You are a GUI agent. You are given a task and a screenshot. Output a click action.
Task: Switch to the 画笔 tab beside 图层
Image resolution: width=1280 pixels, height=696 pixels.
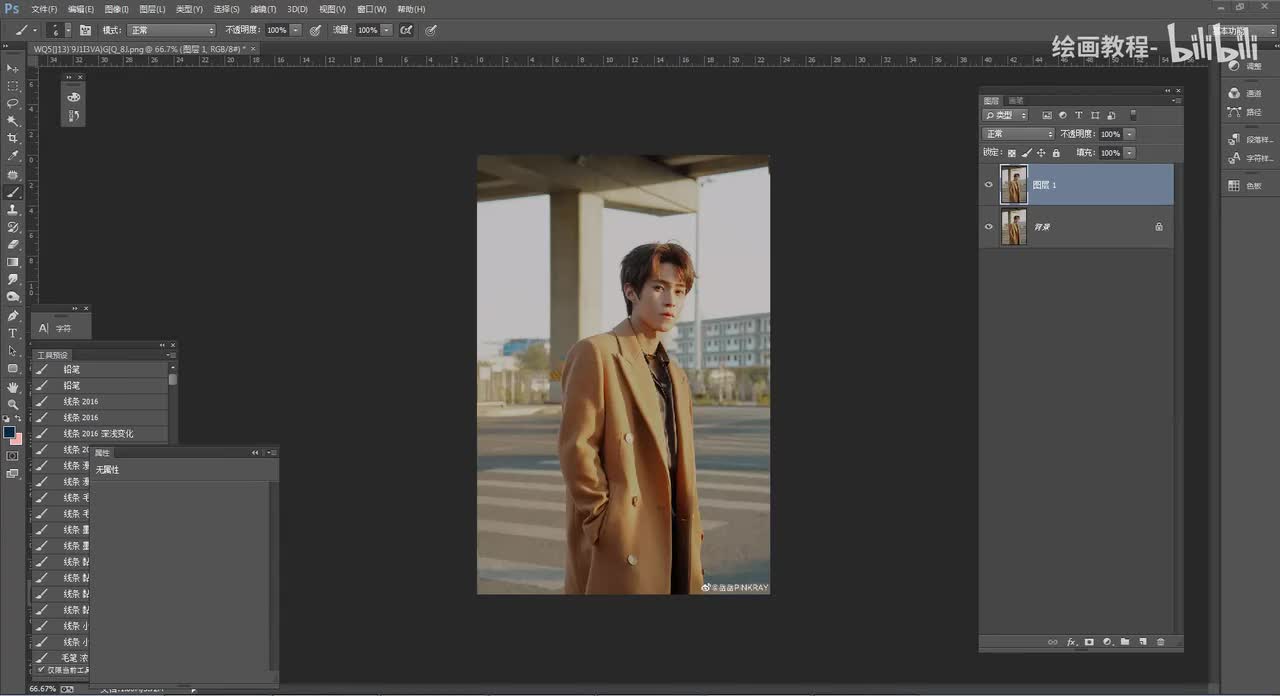[x=1016, y=101]
